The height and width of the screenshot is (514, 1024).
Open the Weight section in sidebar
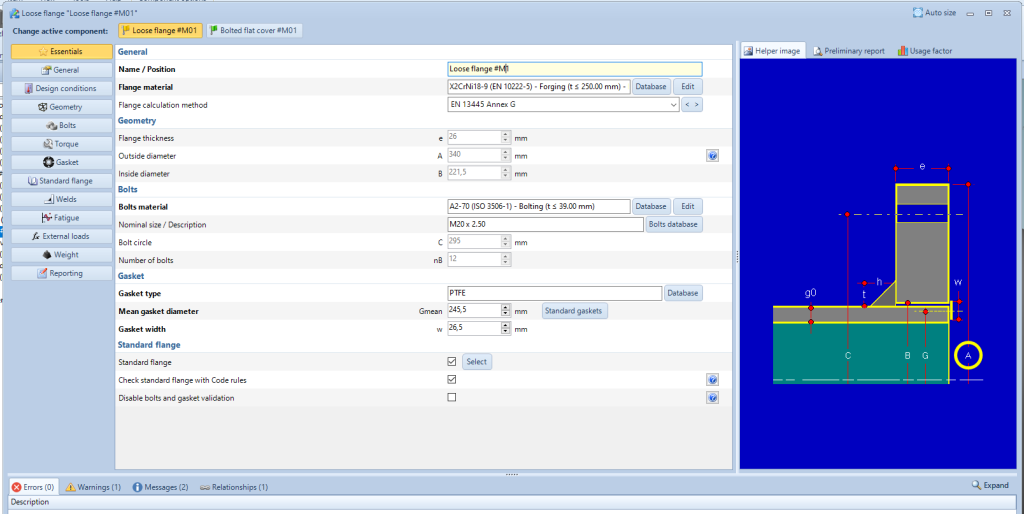[61, 254]
